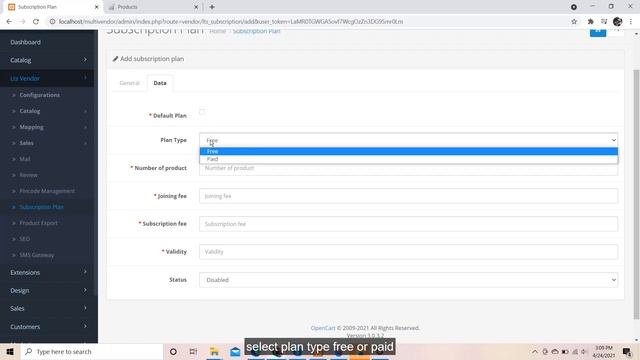Open a new browser tab

[x=212, y=7]
